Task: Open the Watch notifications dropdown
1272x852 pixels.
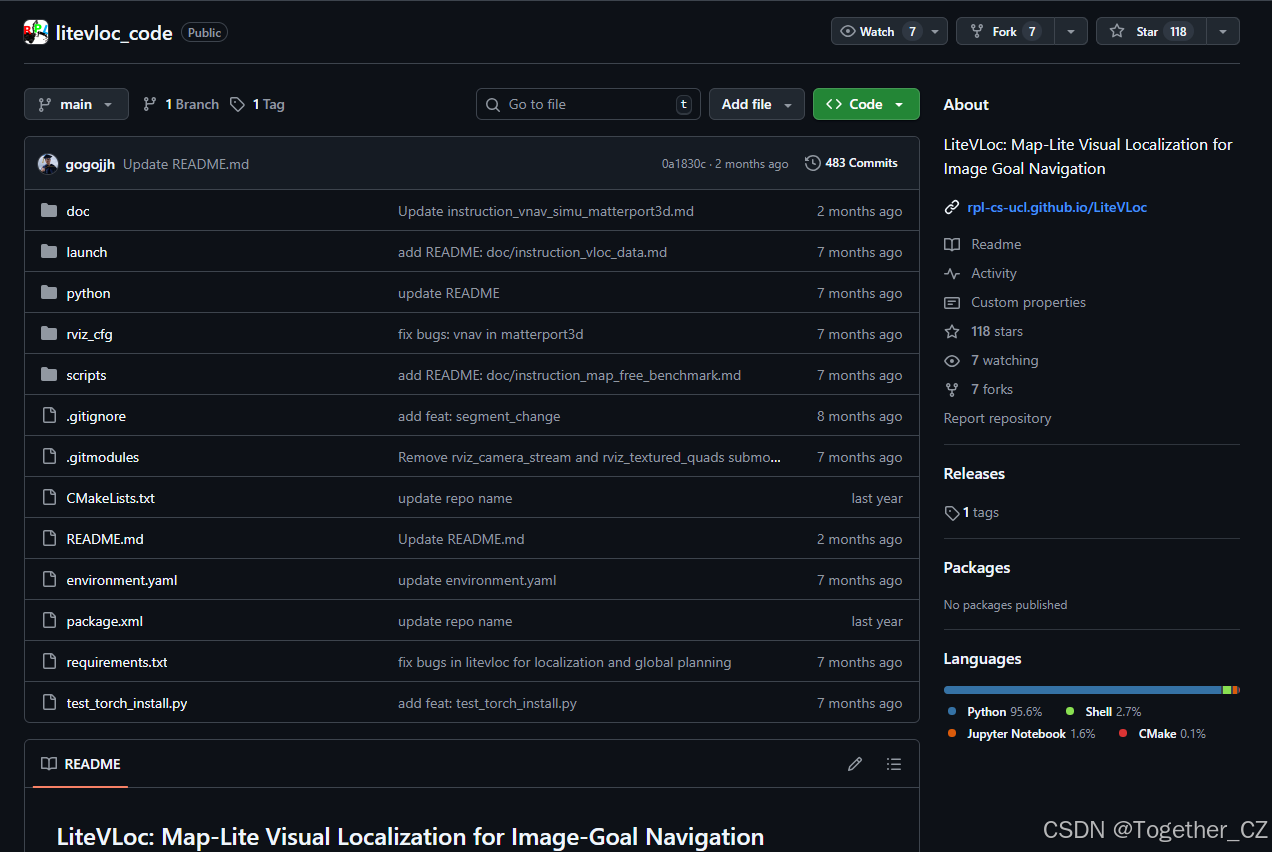Action: coord(889,31)
